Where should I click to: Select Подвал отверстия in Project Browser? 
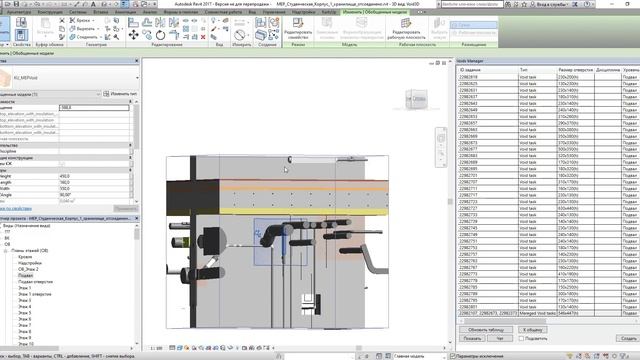(x=35, y=282)
